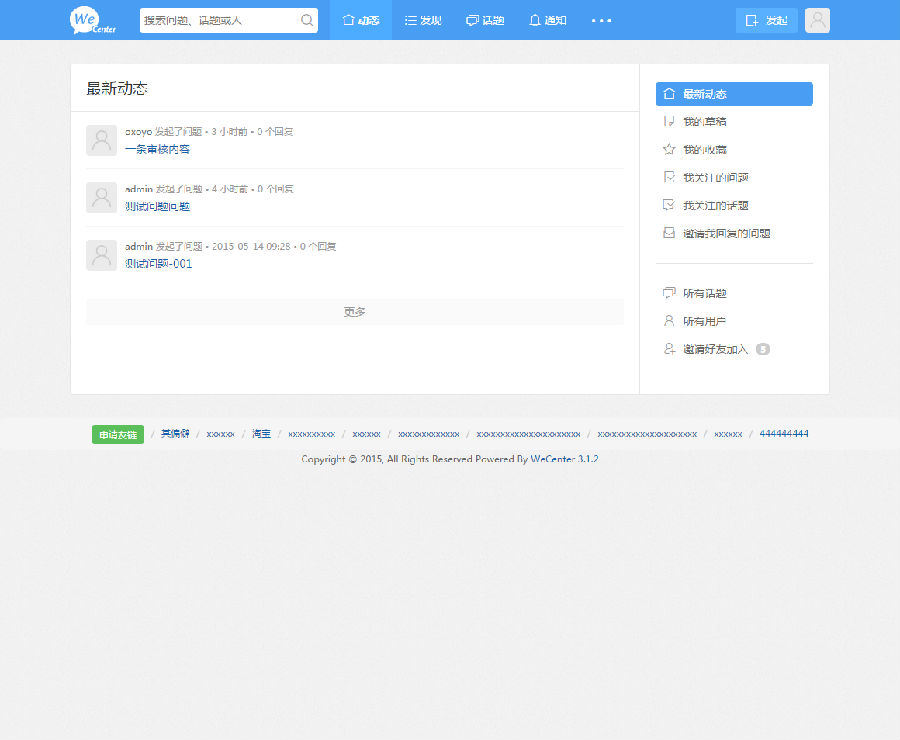900x740 pixels.
Task: Open the 一条审核内容 question link
Action: [x=157, y=149]
